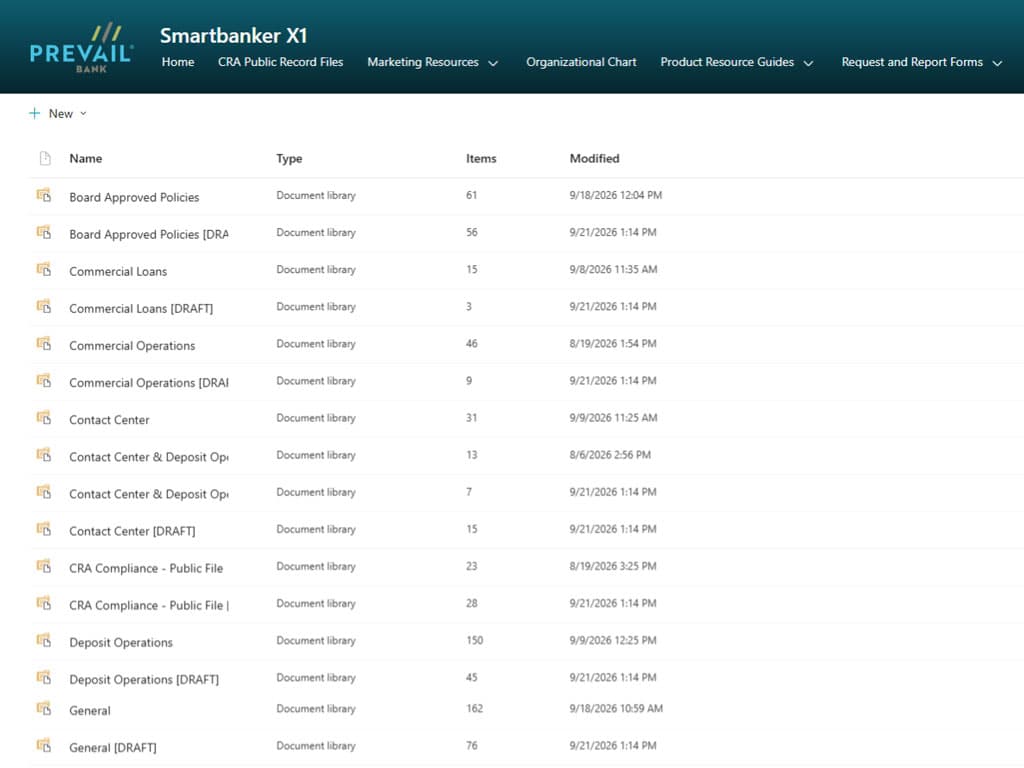Open CRA Public Record Files nav item
The width and height of the screenshot is (1024, 768).
coord(280,62)
